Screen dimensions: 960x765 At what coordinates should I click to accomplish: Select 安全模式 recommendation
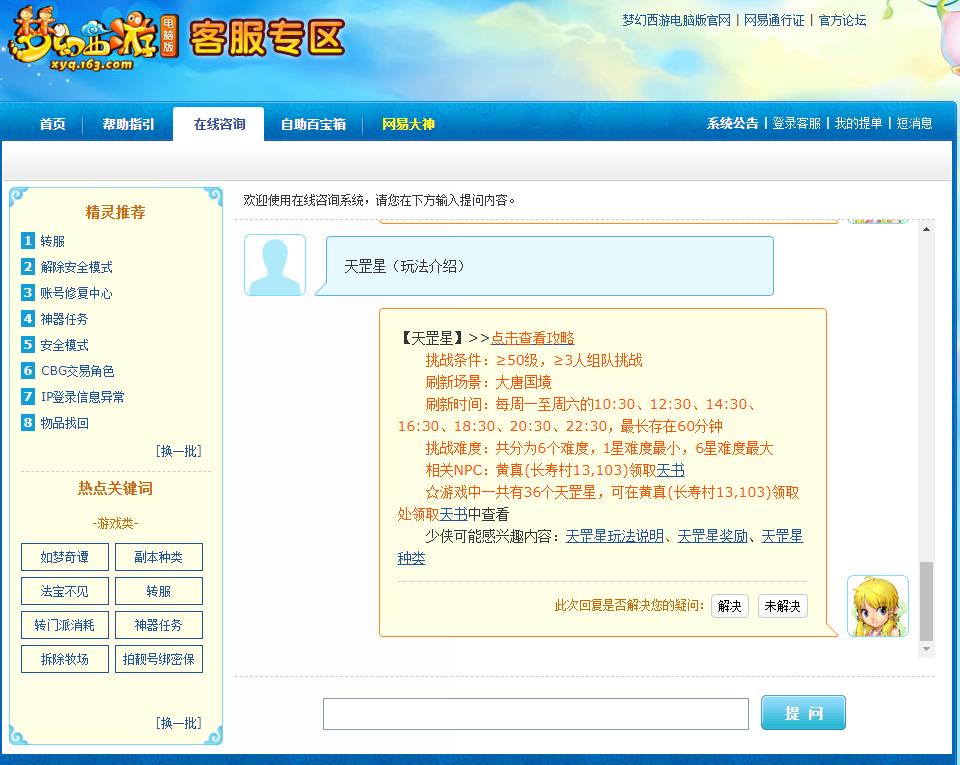tap(64, 345)
